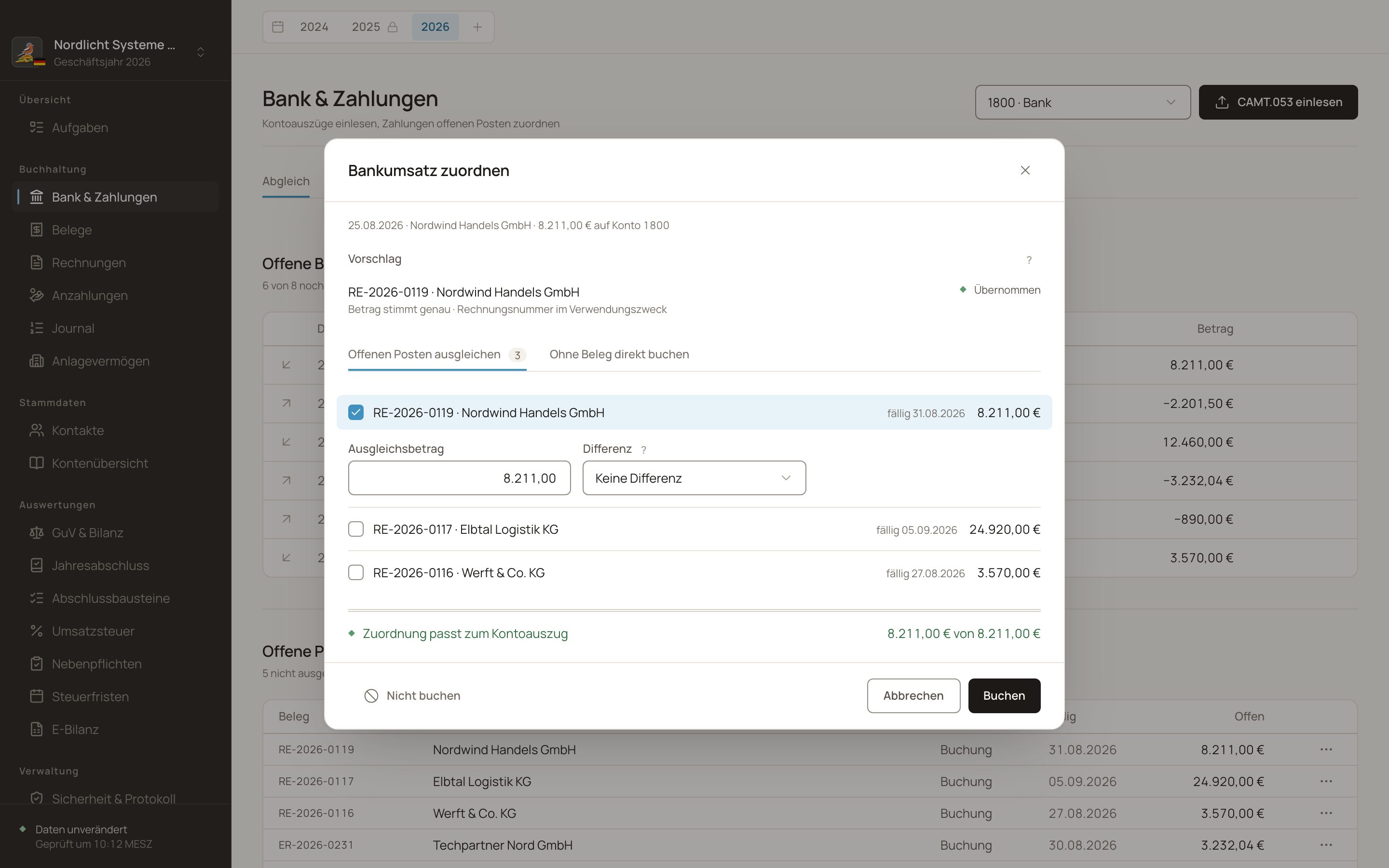Click the GuV & Bilanz scales icon
The height and width of the screenshot is (868, 1389).
click(x=37, y=533)
